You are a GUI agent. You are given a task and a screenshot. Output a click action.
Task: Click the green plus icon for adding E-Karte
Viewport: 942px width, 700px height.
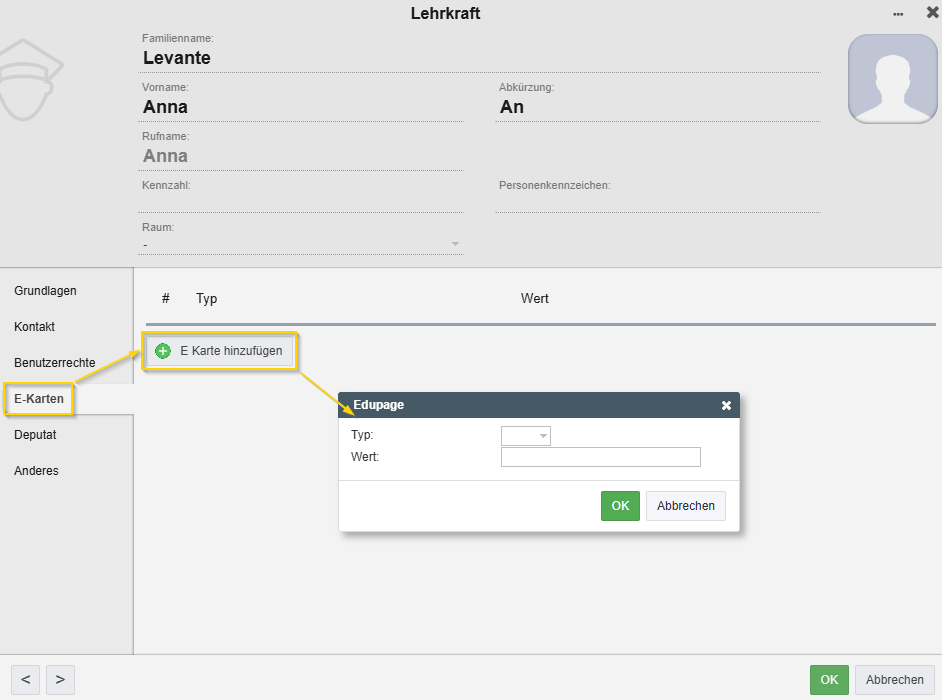tap(163, 351)
